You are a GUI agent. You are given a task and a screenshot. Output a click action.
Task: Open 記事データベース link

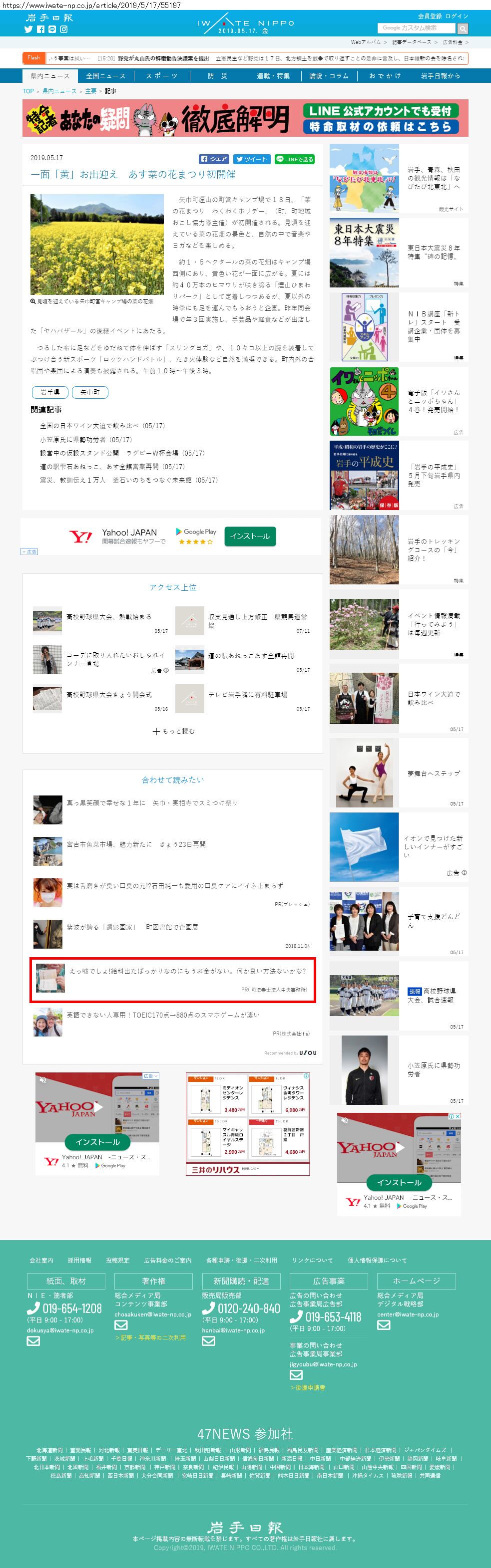click(x=411, y=42)
